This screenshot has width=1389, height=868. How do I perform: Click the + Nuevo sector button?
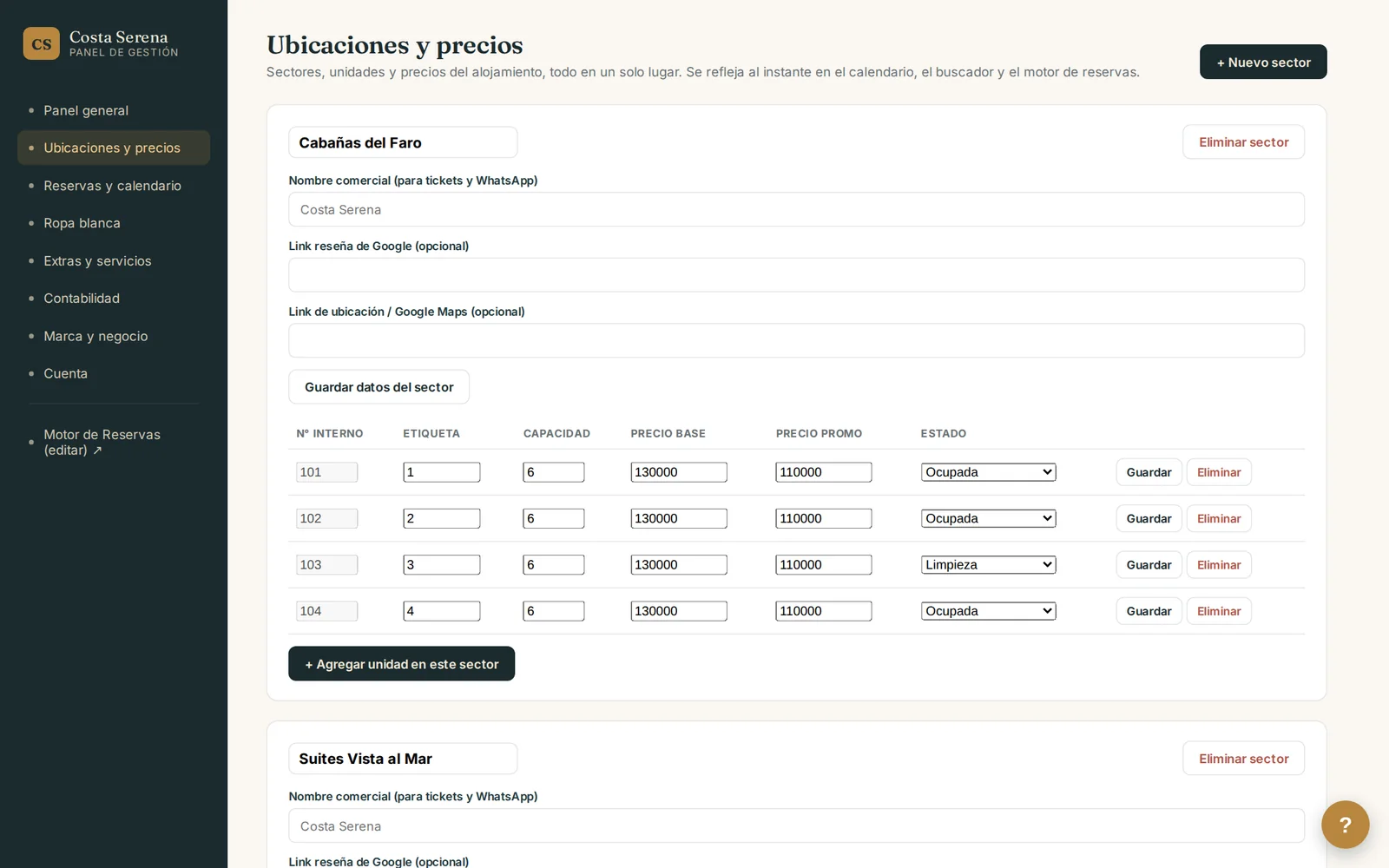pyautogui.click(x=1263, y=62)
